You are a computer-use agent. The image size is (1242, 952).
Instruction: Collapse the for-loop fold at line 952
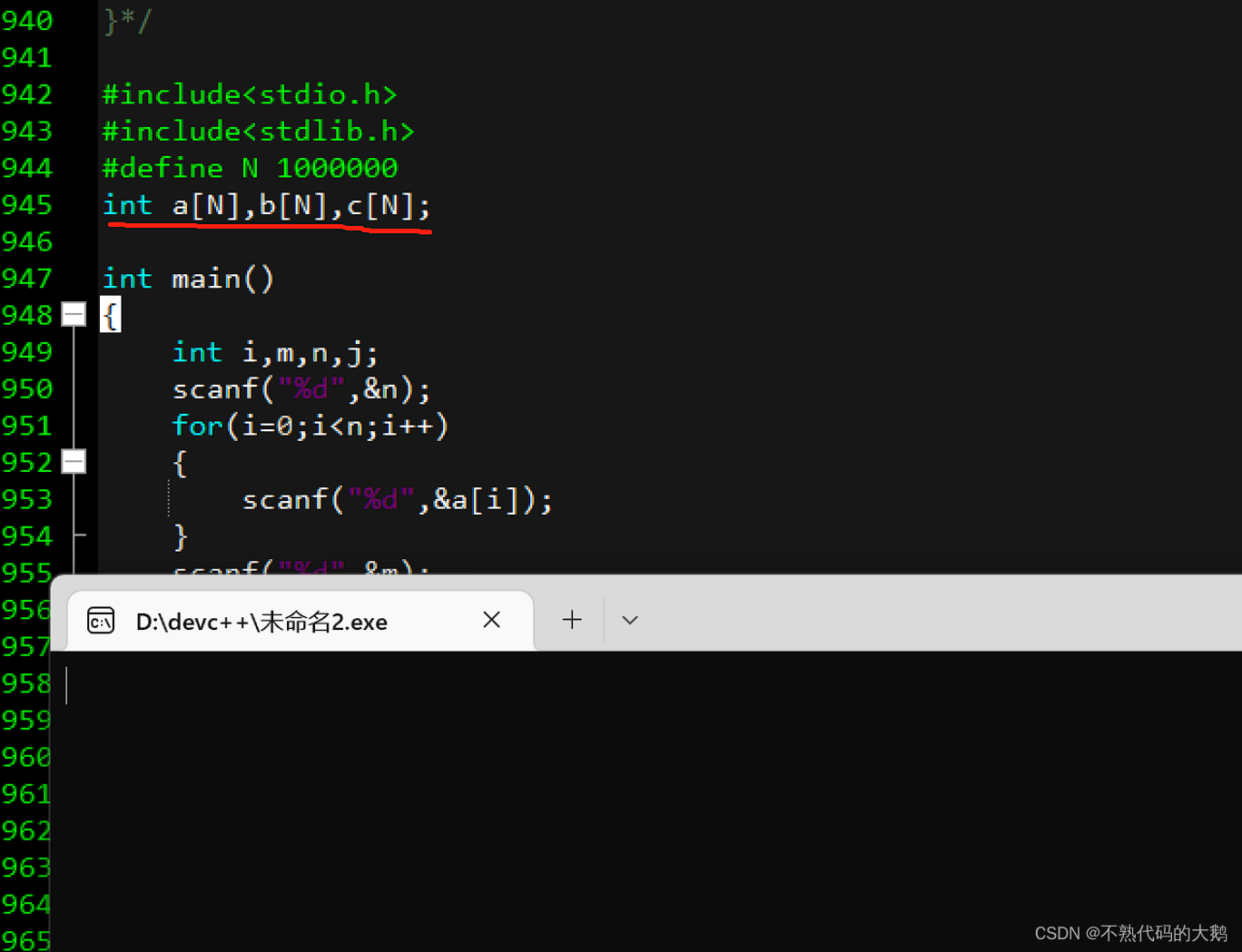[x=74, y=462]
